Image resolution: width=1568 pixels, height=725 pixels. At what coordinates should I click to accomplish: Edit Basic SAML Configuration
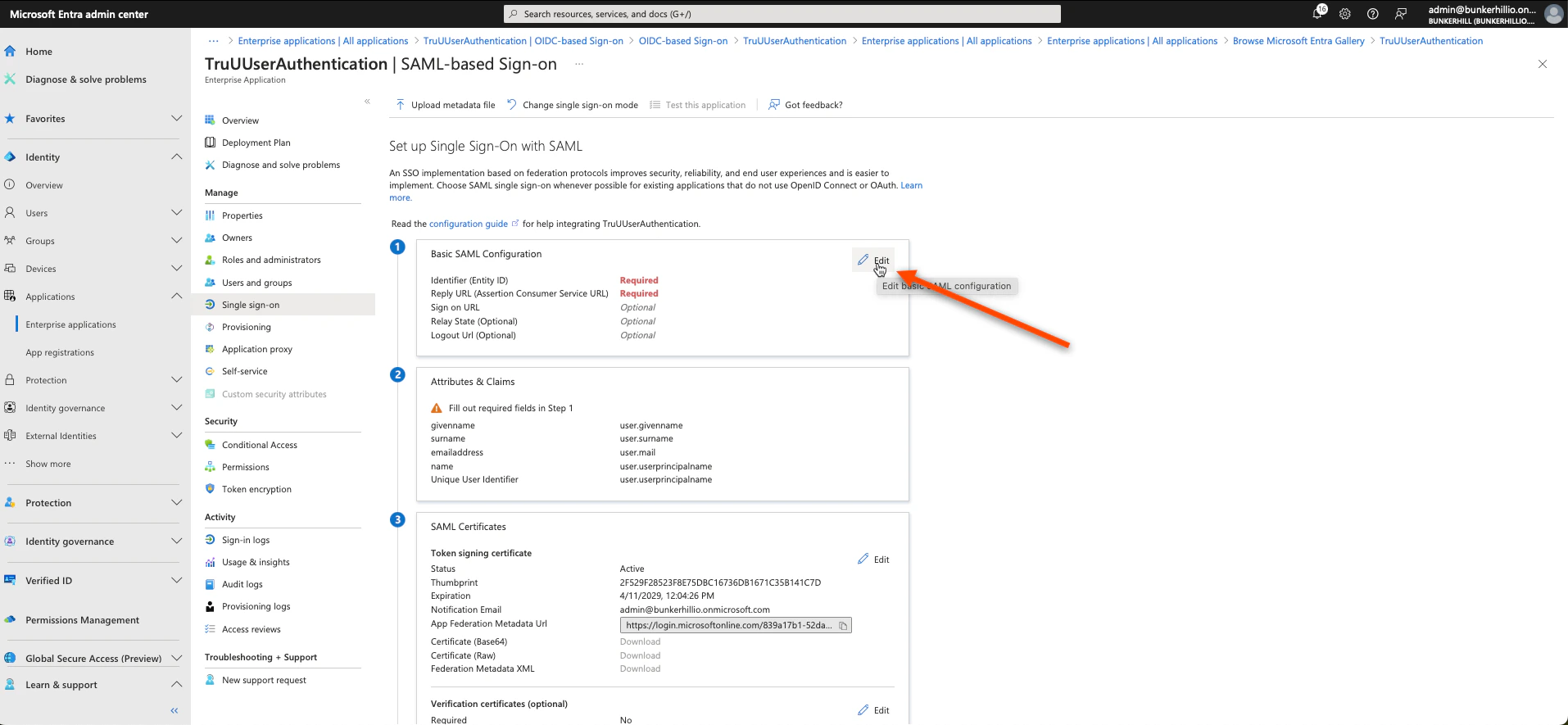pos(873,261)
